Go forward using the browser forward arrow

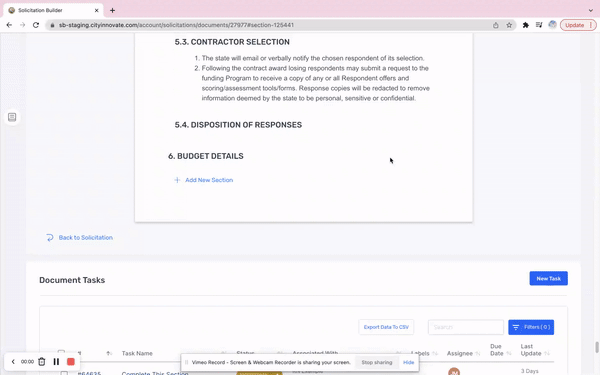[23, 25]
